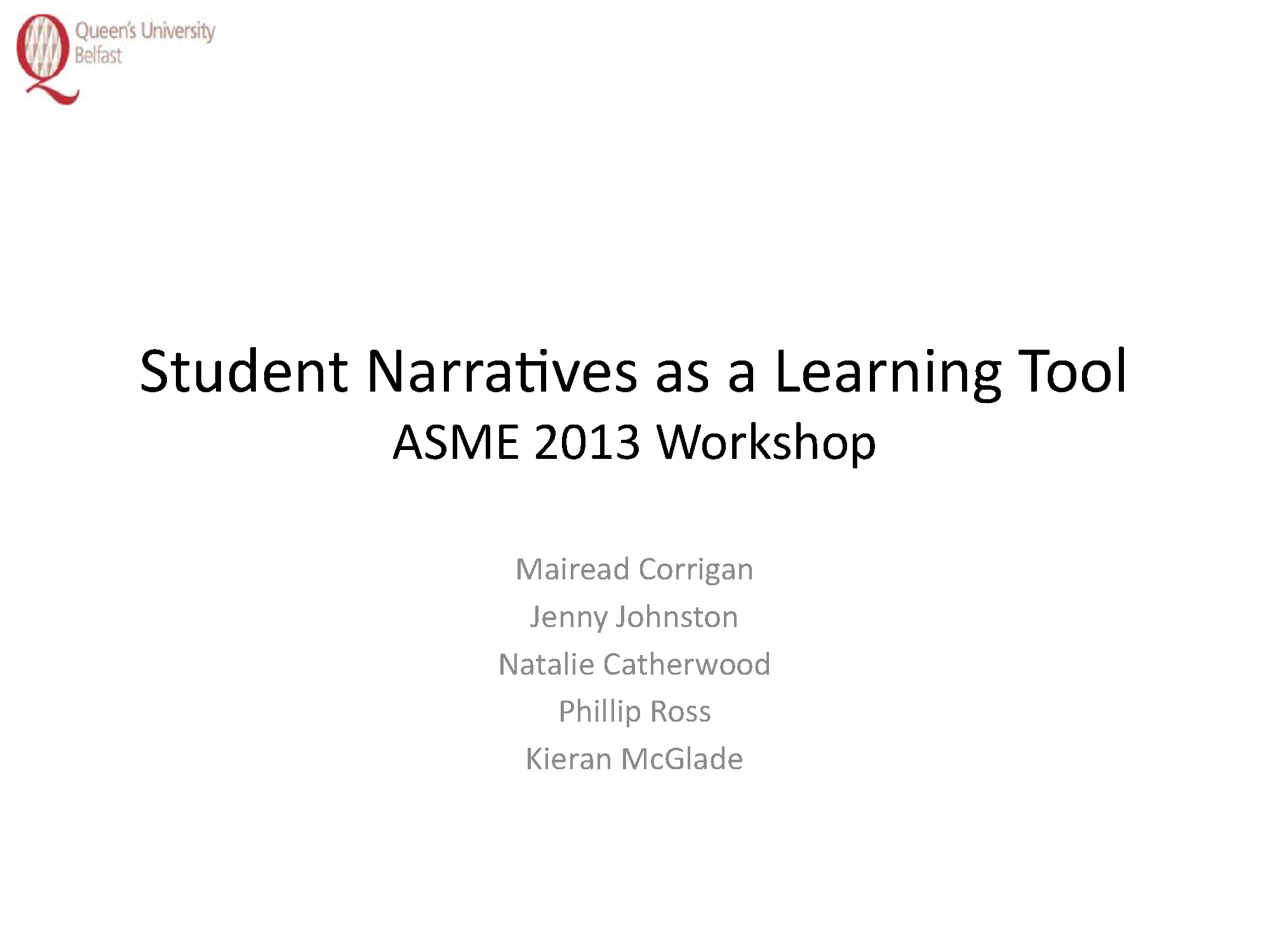Select the name 'Natalie Catherwood'
The height and width of the screenshot is (952, 1270).
coord(634,664)
